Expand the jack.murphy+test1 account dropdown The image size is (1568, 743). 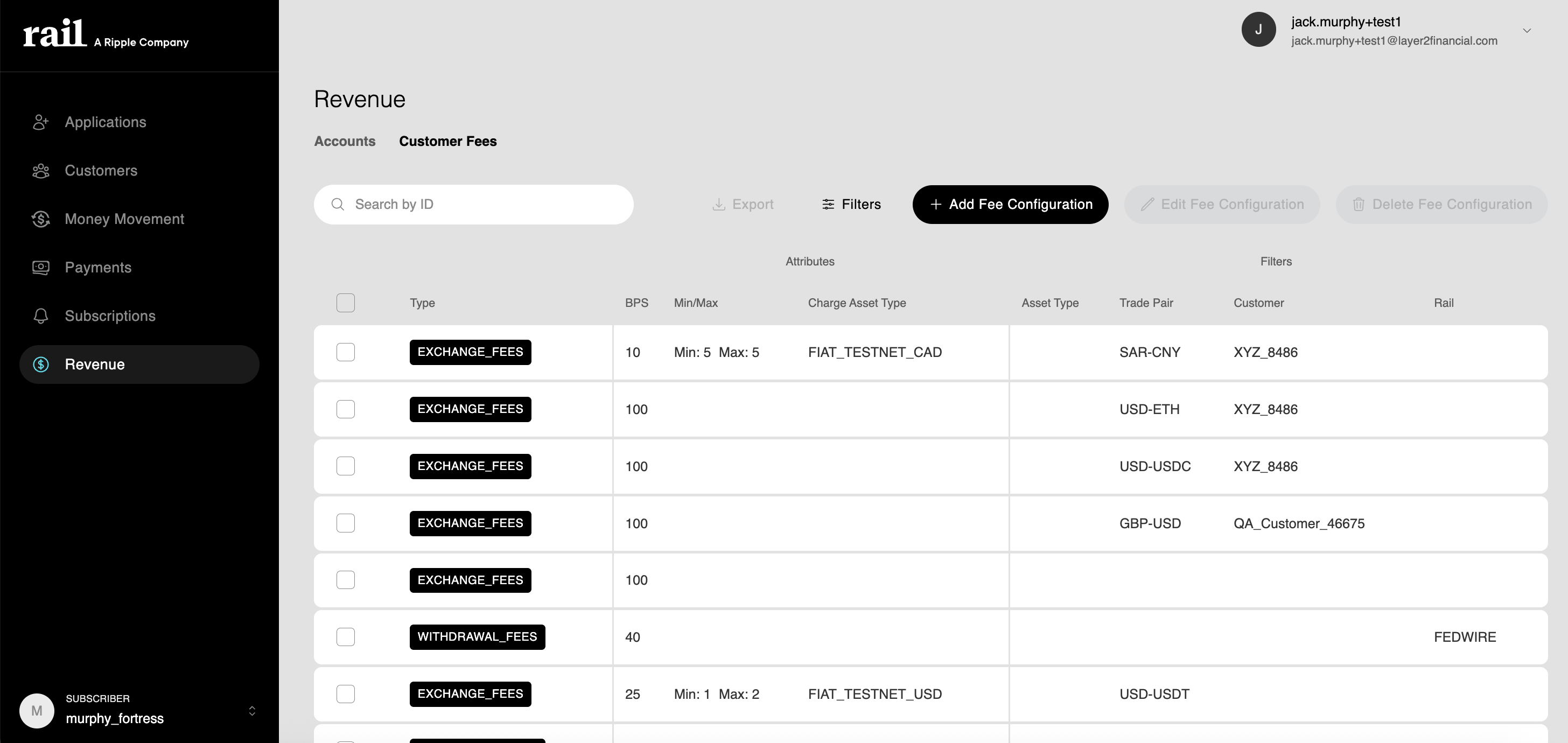[x=1527, y=31]
